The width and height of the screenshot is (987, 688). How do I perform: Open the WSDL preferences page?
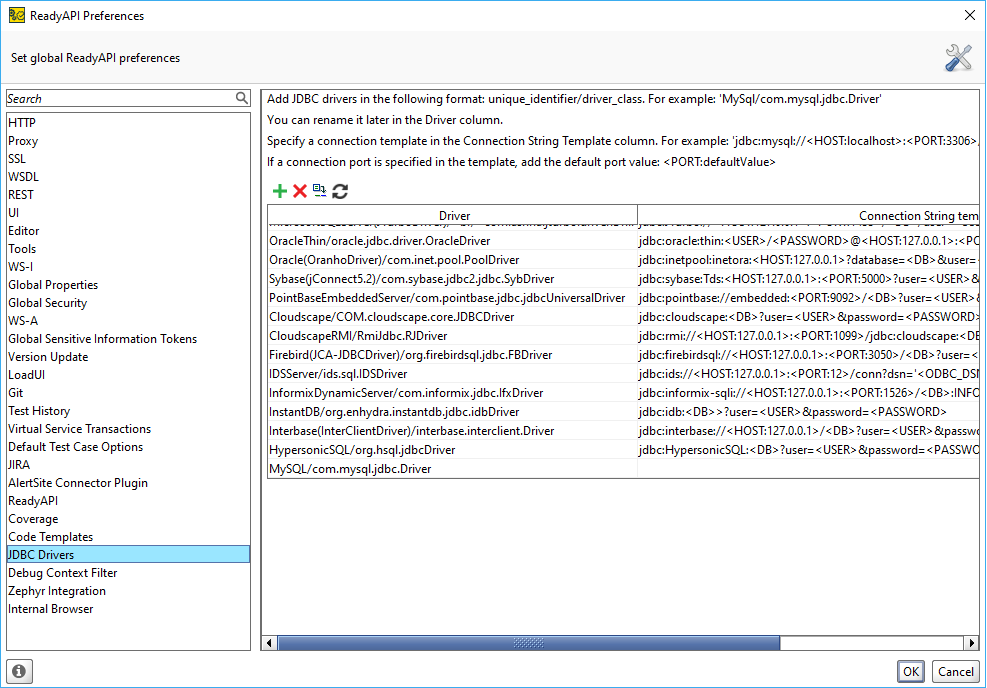coord(128,177)
